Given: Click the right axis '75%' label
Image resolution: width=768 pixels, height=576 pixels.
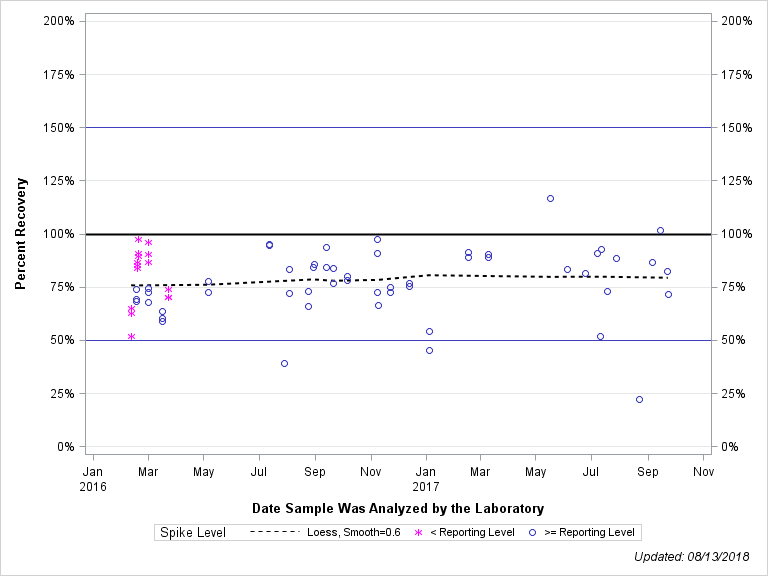Looking at the screenshot, I should pyautogui.click(x=733, y=287).
